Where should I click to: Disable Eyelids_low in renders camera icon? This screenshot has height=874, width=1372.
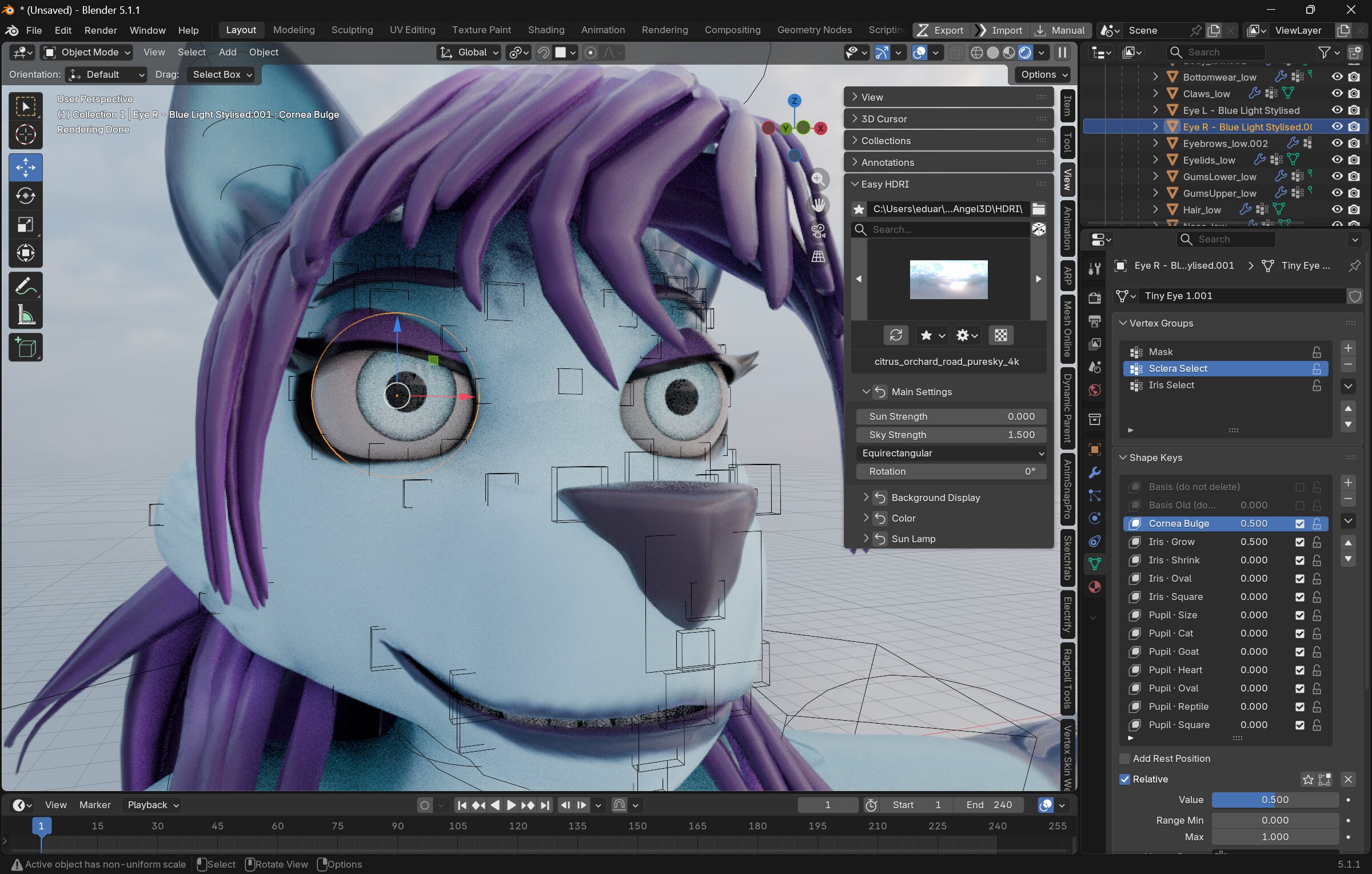[x=1354, y=160]
